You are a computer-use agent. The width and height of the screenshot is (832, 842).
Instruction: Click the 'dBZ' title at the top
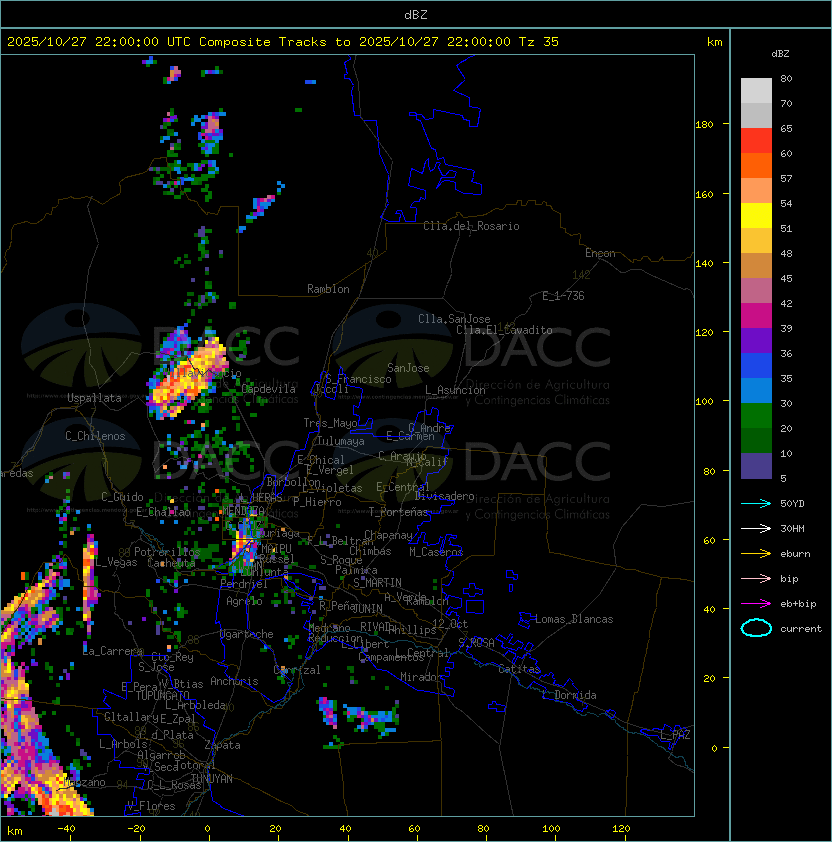[x=416, y=15]
